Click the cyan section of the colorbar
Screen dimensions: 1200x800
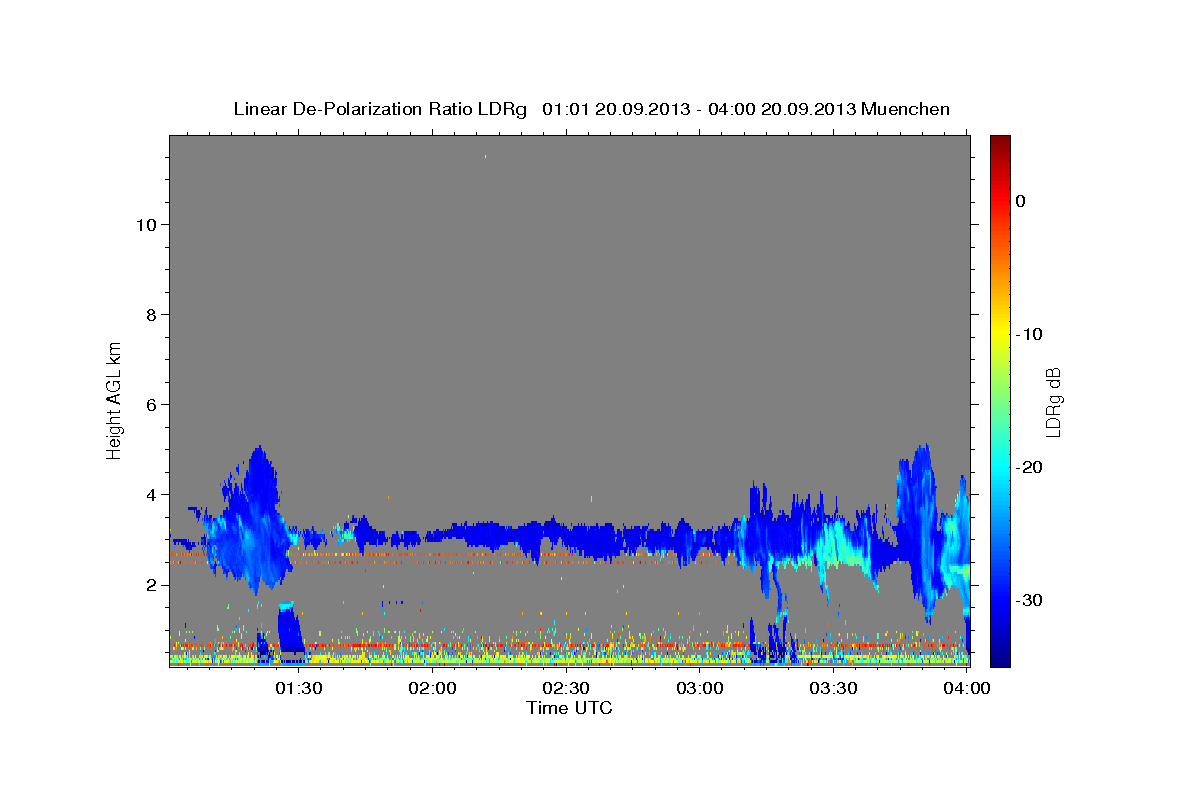tap(999, 467)
